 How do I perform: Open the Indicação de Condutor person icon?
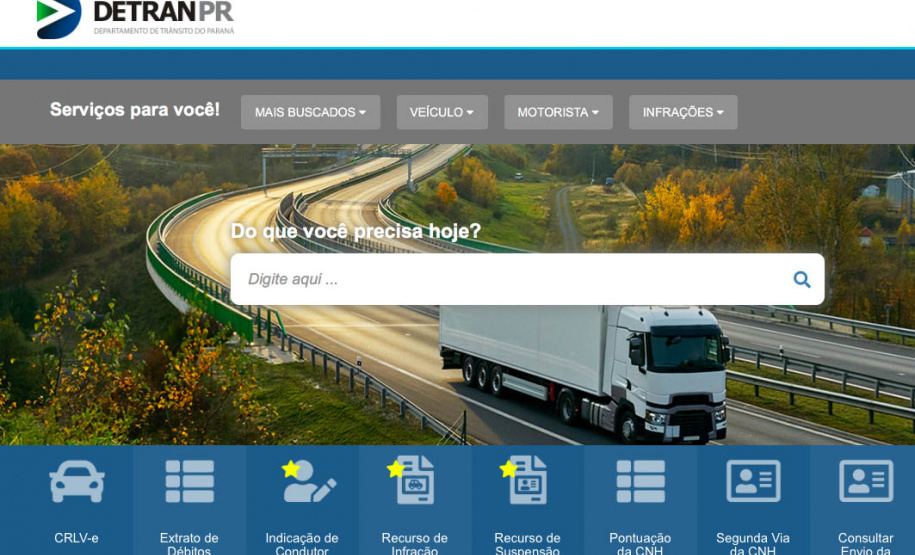[x=308, y=481]
